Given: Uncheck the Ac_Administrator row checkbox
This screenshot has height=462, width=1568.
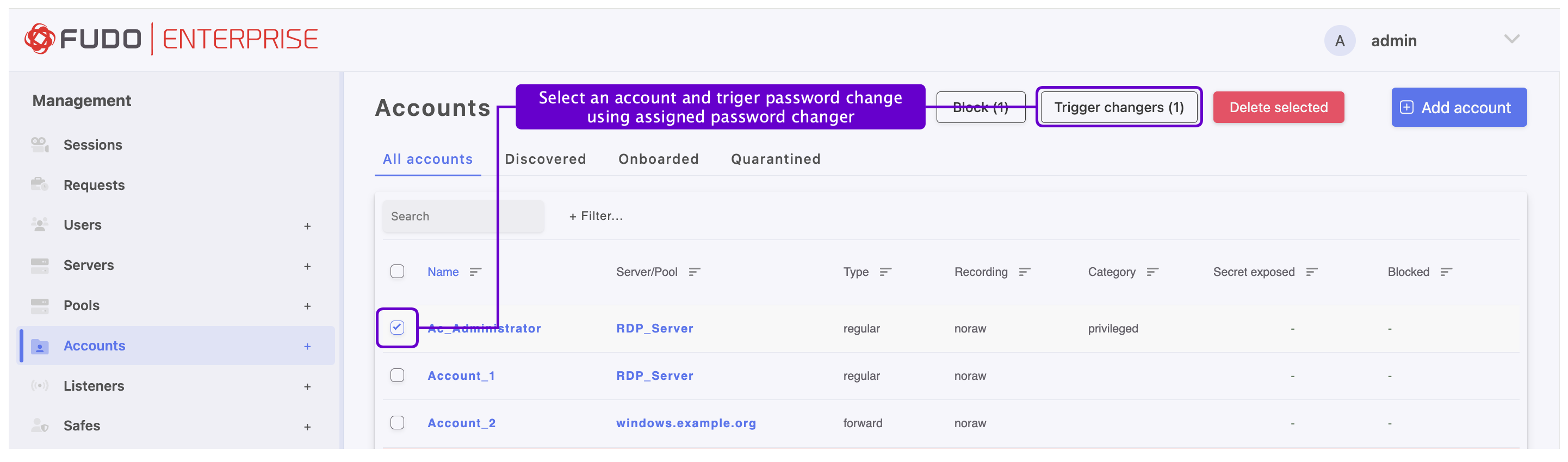Looking at the screenshot, I should (397, 328).
